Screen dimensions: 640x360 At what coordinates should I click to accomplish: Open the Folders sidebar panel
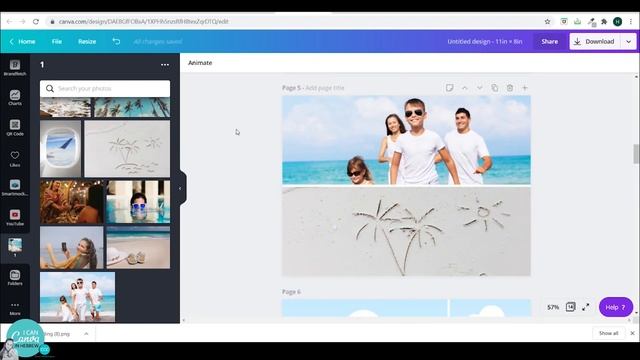tap(15, 278)
